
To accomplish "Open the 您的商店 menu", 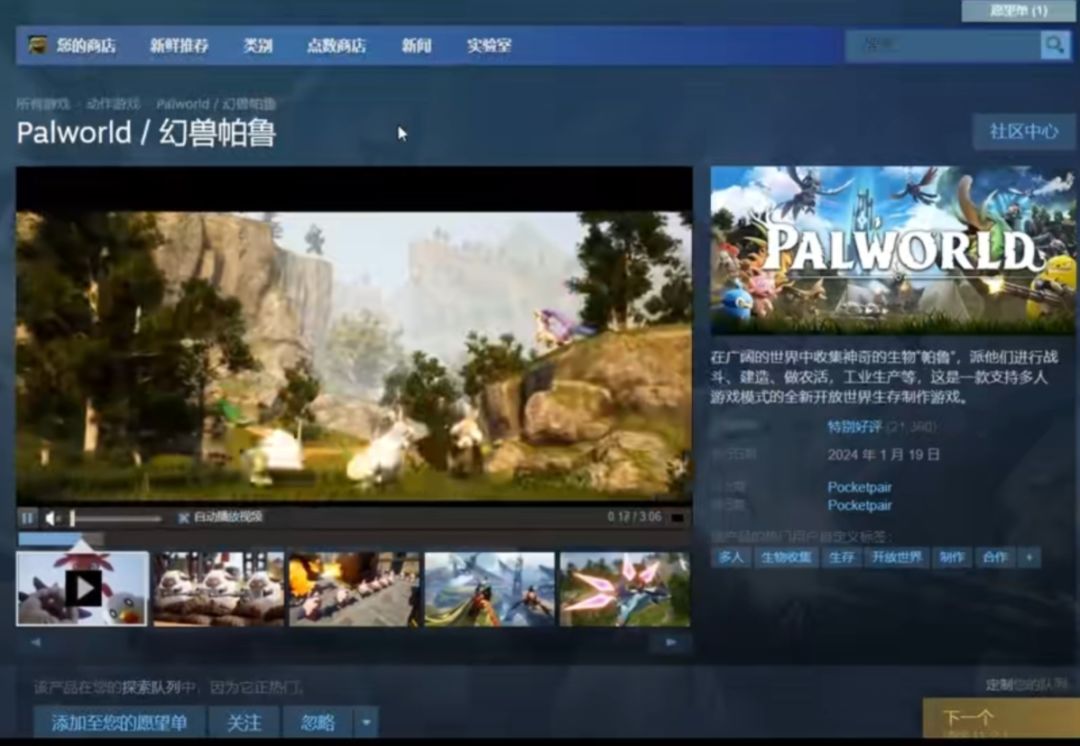I will click(x=86, y=45).
